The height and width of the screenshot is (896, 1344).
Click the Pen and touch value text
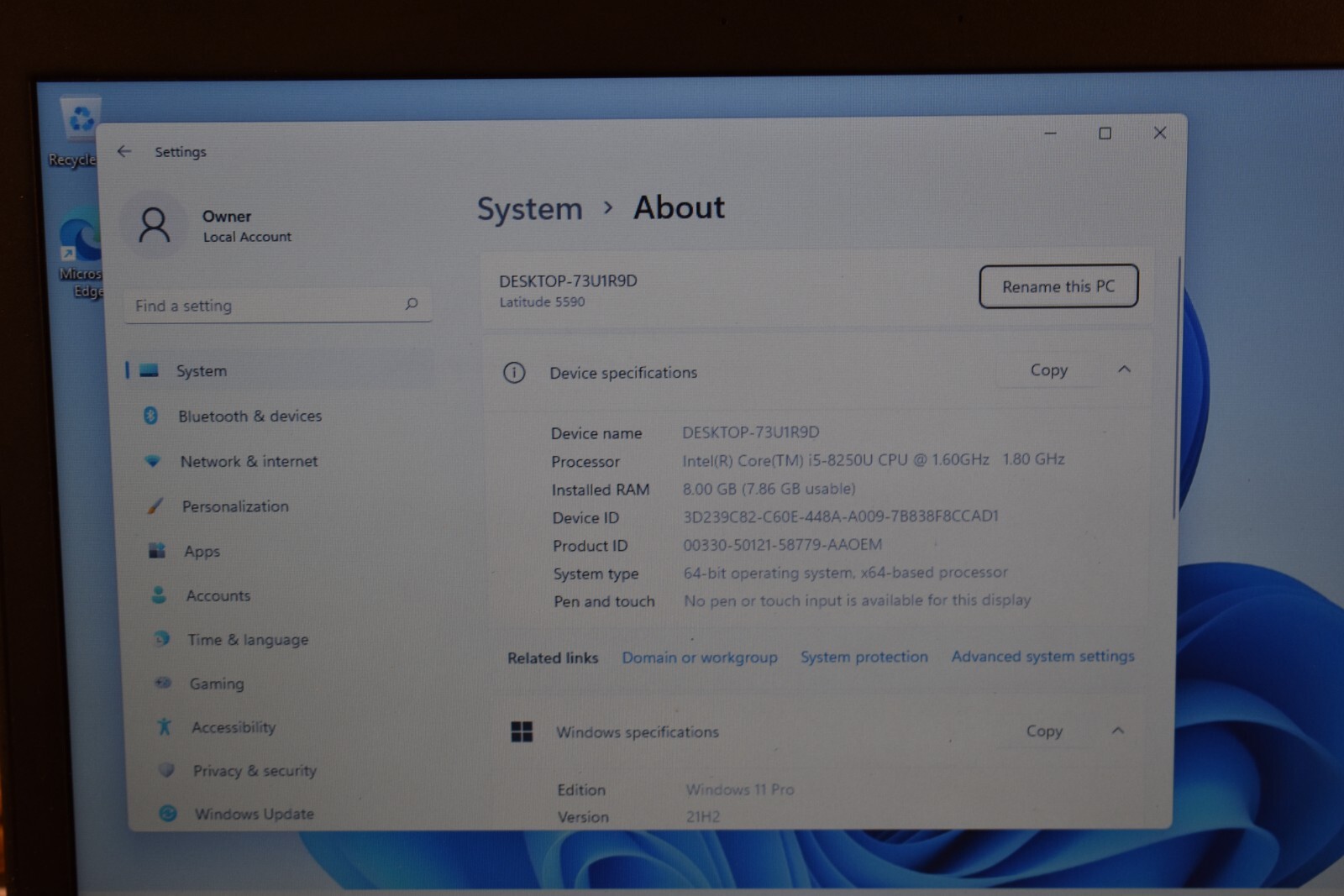[x=857, y=600]
